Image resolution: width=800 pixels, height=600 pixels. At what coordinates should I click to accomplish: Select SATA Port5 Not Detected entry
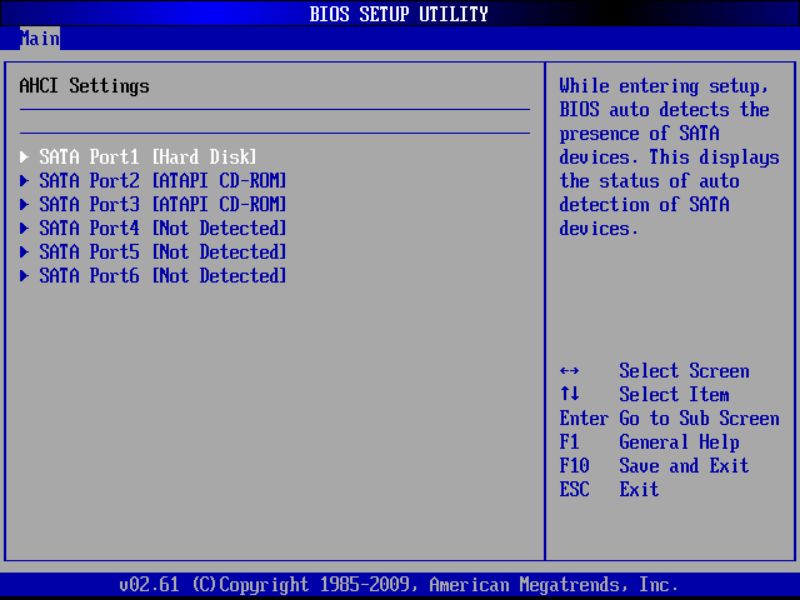coord(163,252)
